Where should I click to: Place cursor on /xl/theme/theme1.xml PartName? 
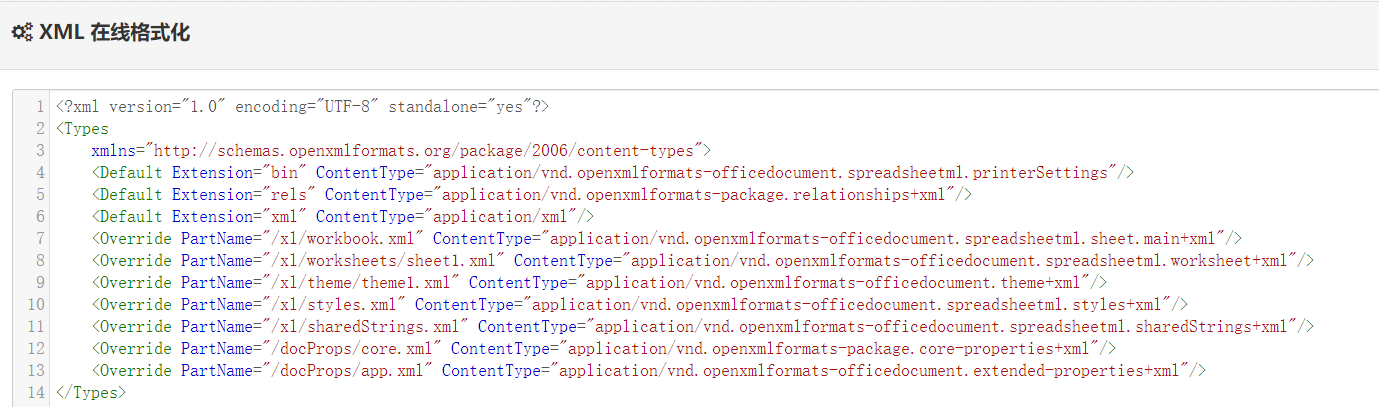click(370, 283)
